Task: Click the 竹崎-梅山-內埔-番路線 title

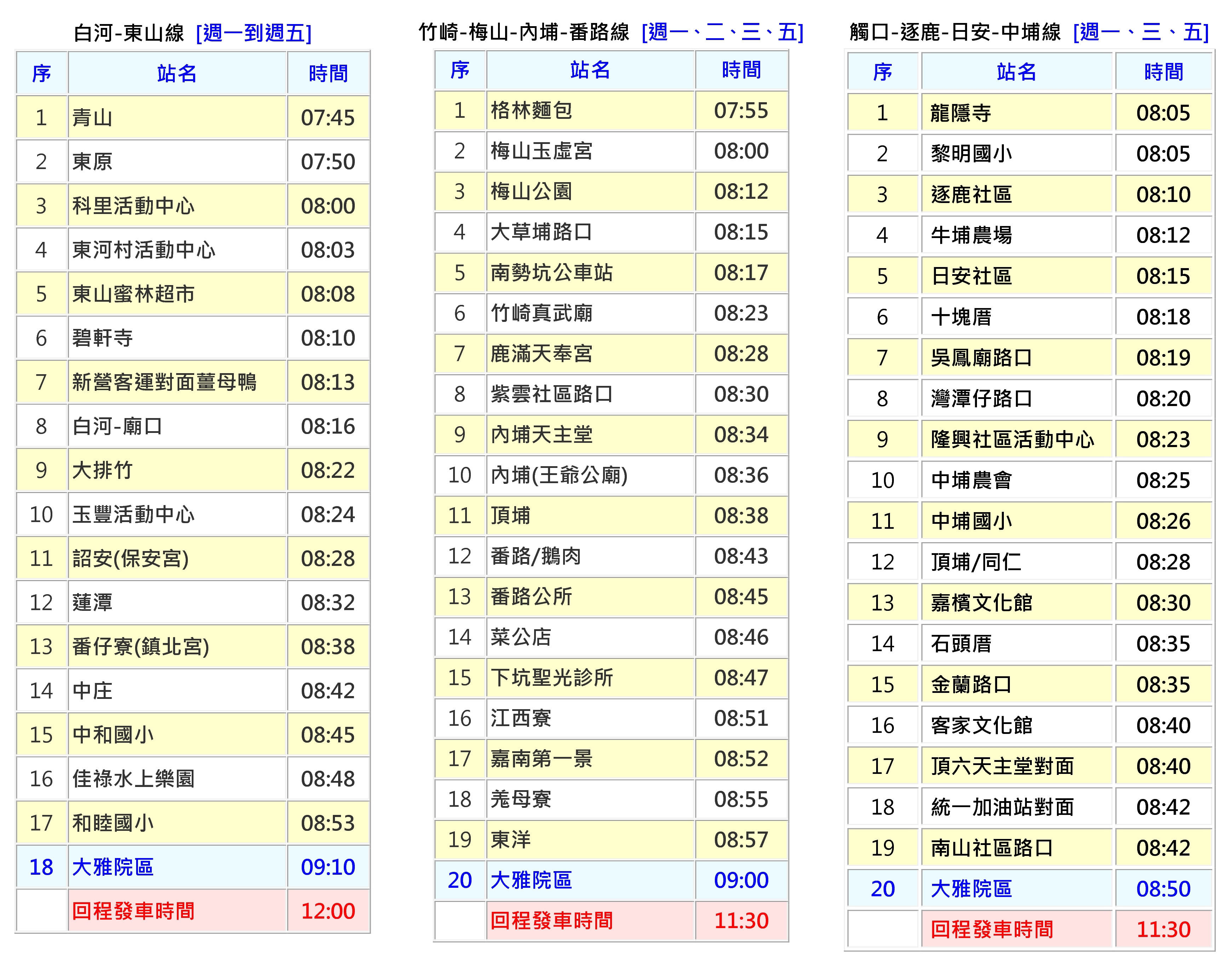Action: 524,32
